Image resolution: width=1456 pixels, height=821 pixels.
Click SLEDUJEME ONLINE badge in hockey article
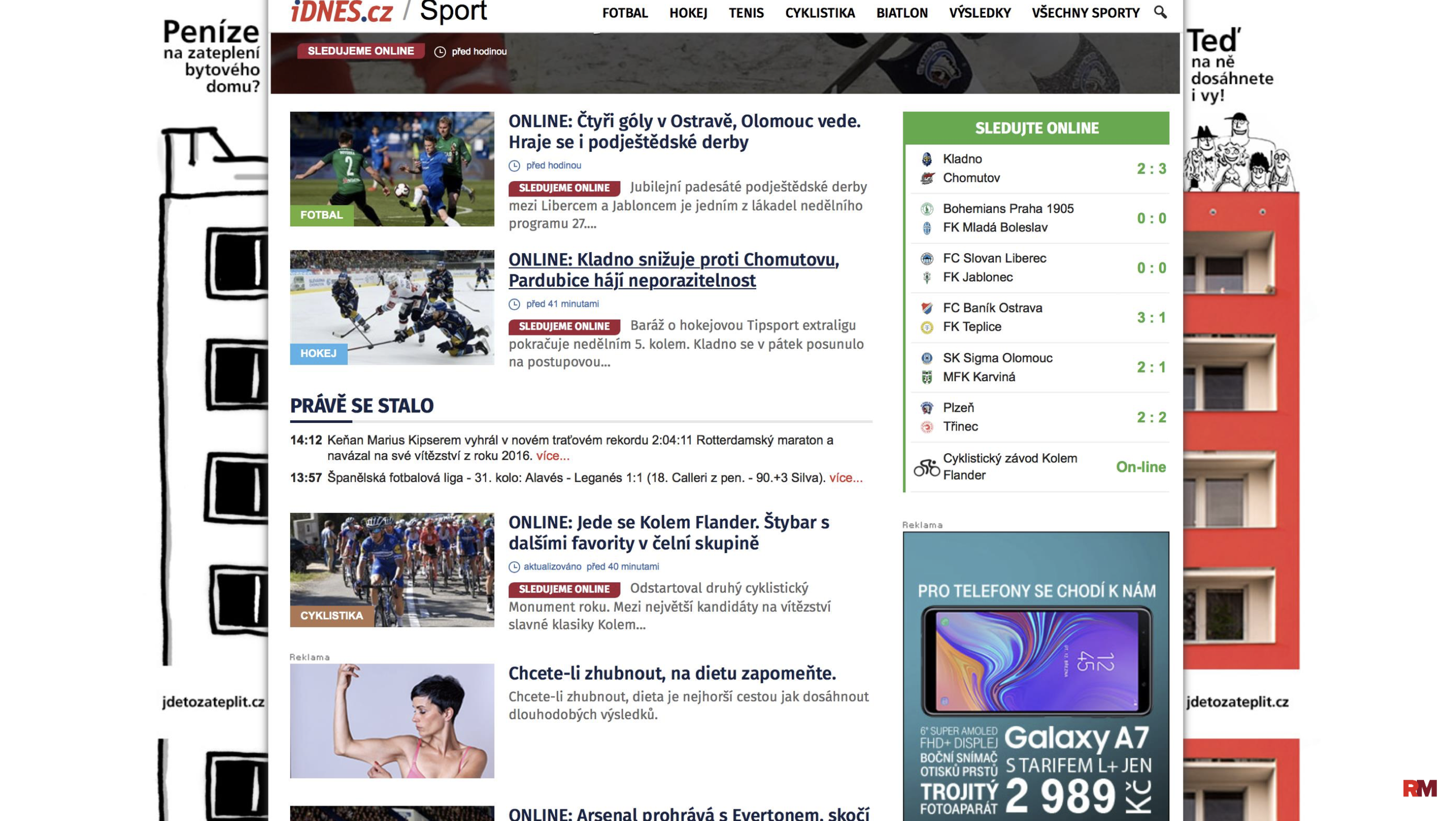click(564, 327)
